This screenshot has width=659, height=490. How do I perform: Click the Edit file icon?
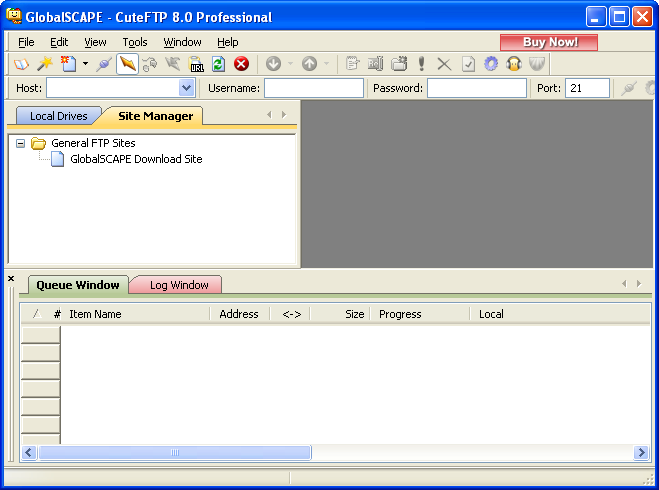pos(353,64)
